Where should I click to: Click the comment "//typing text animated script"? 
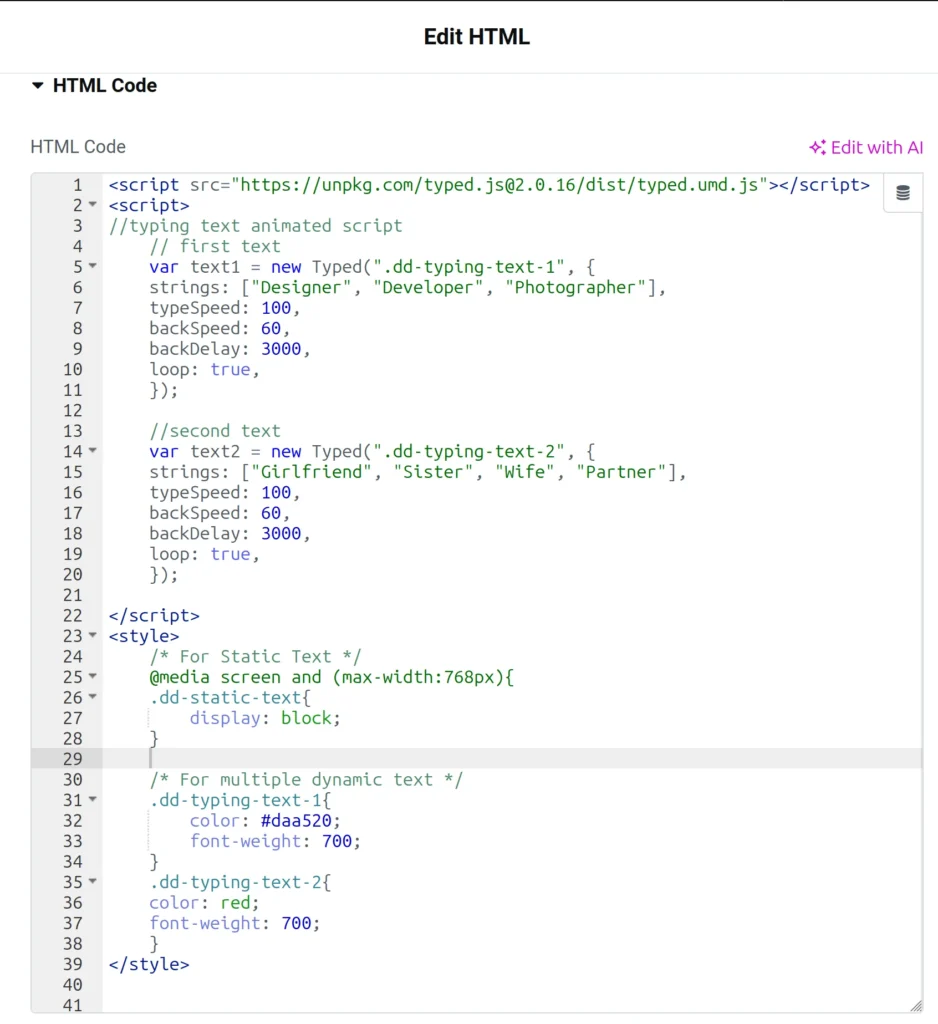tap(255, 226)
